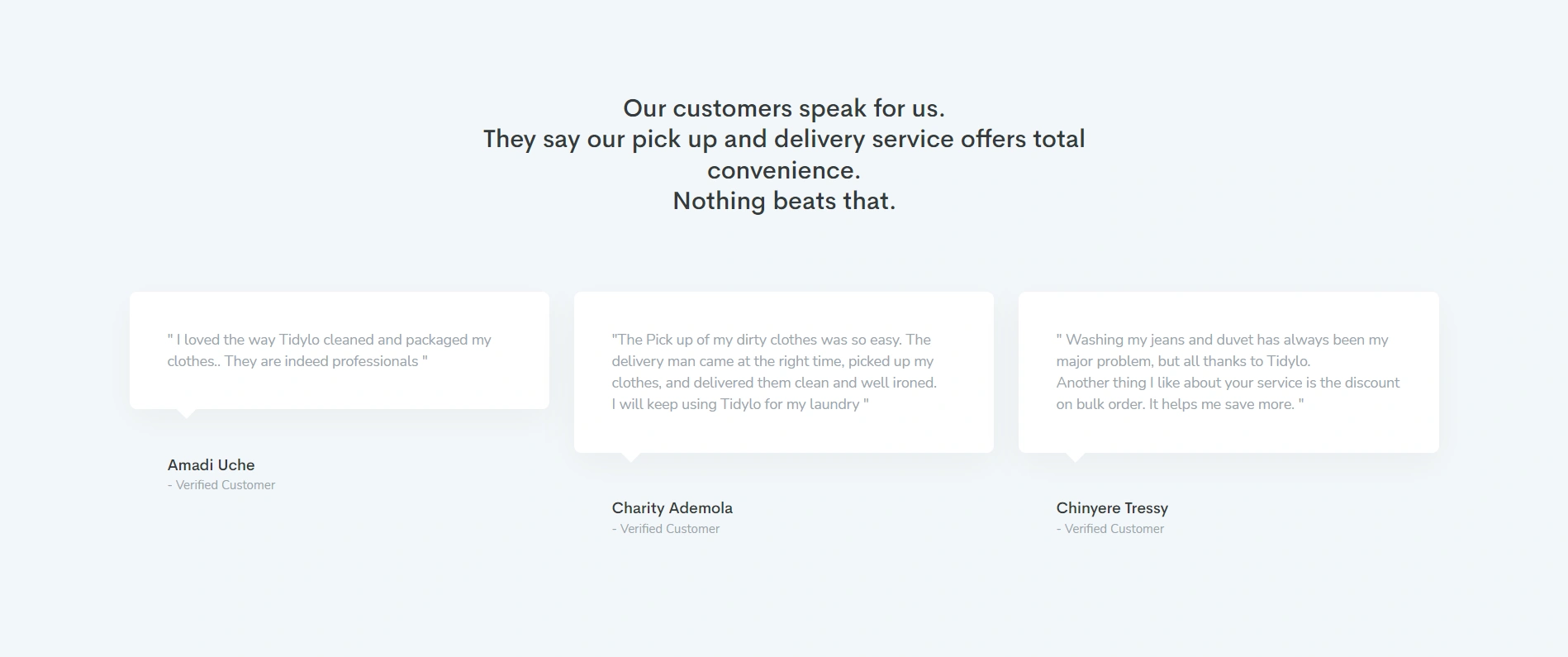Select the 'Nothing beats that.' heading line
Image resolution: width=1568 pixels, height=657 pixels.
783,201
